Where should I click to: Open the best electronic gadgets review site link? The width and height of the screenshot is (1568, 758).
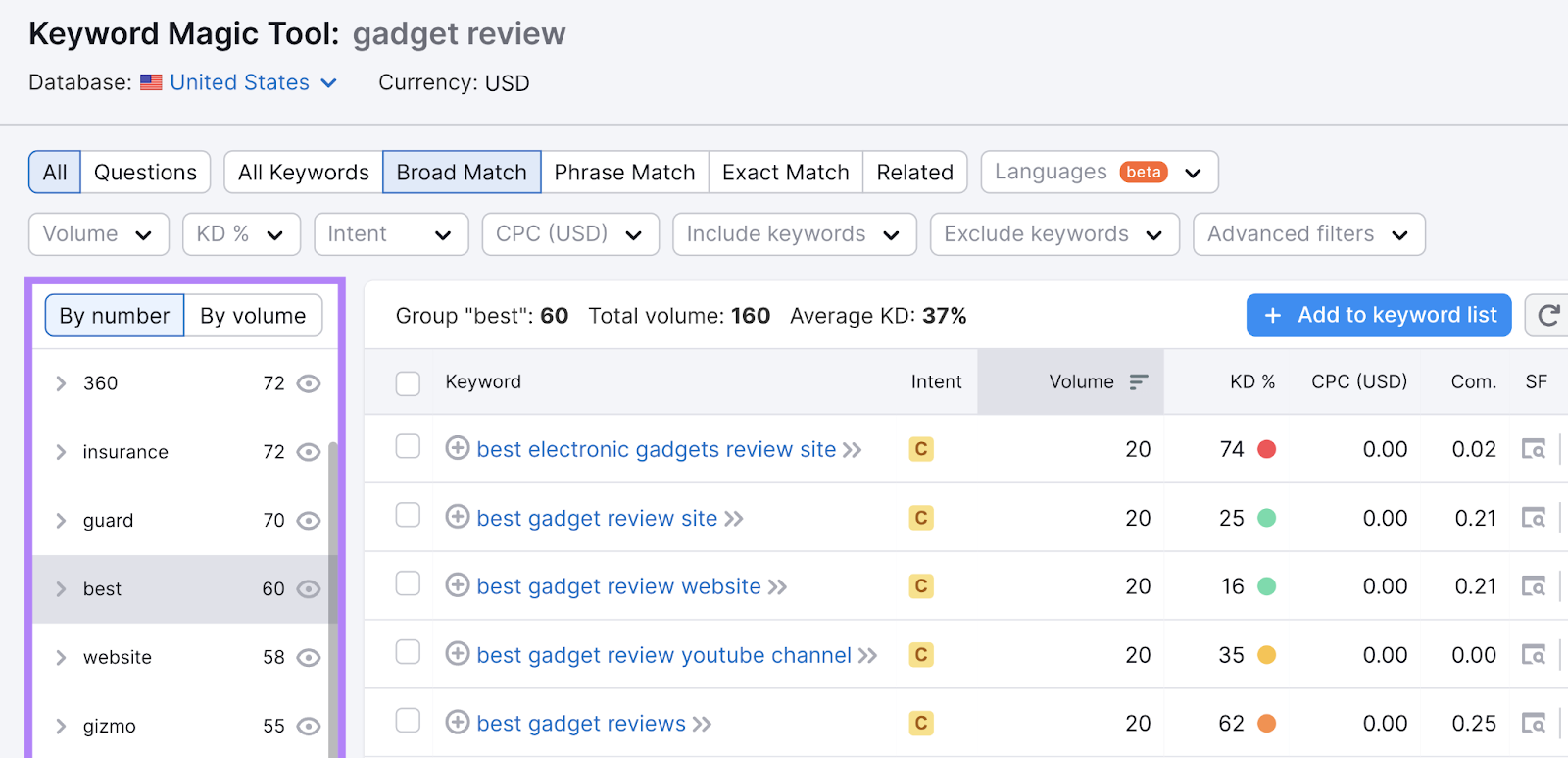pyautogui.click(x=656, y=449)
